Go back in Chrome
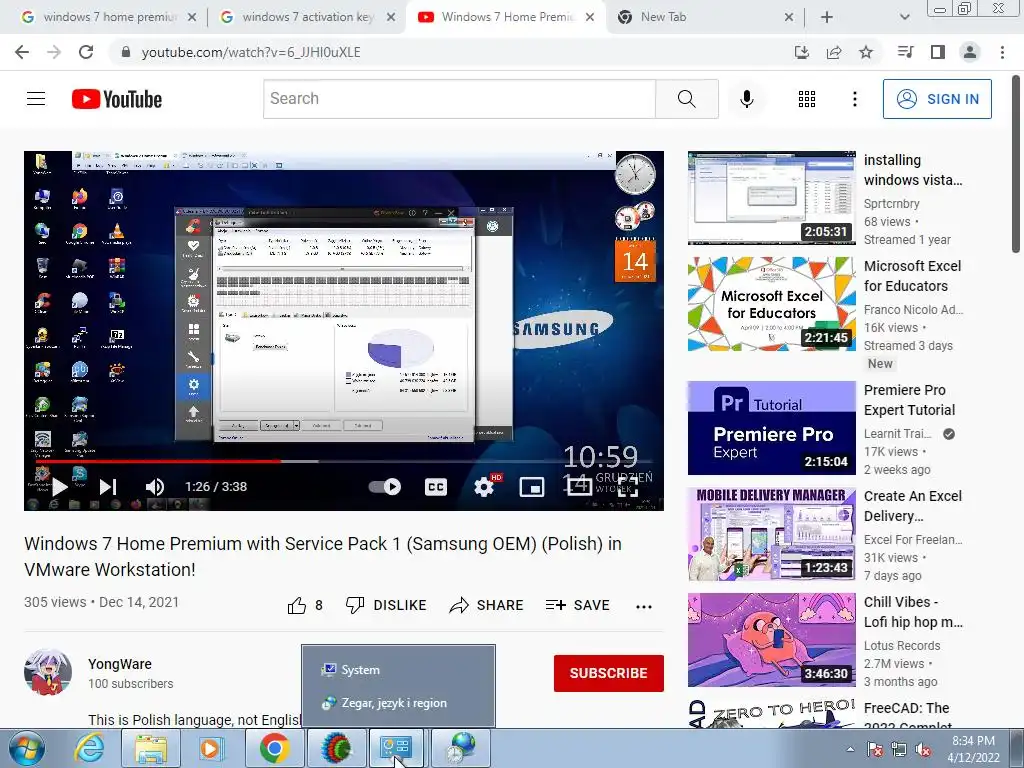The width and height of the screenshot is (1024, 768). (22, 52)
